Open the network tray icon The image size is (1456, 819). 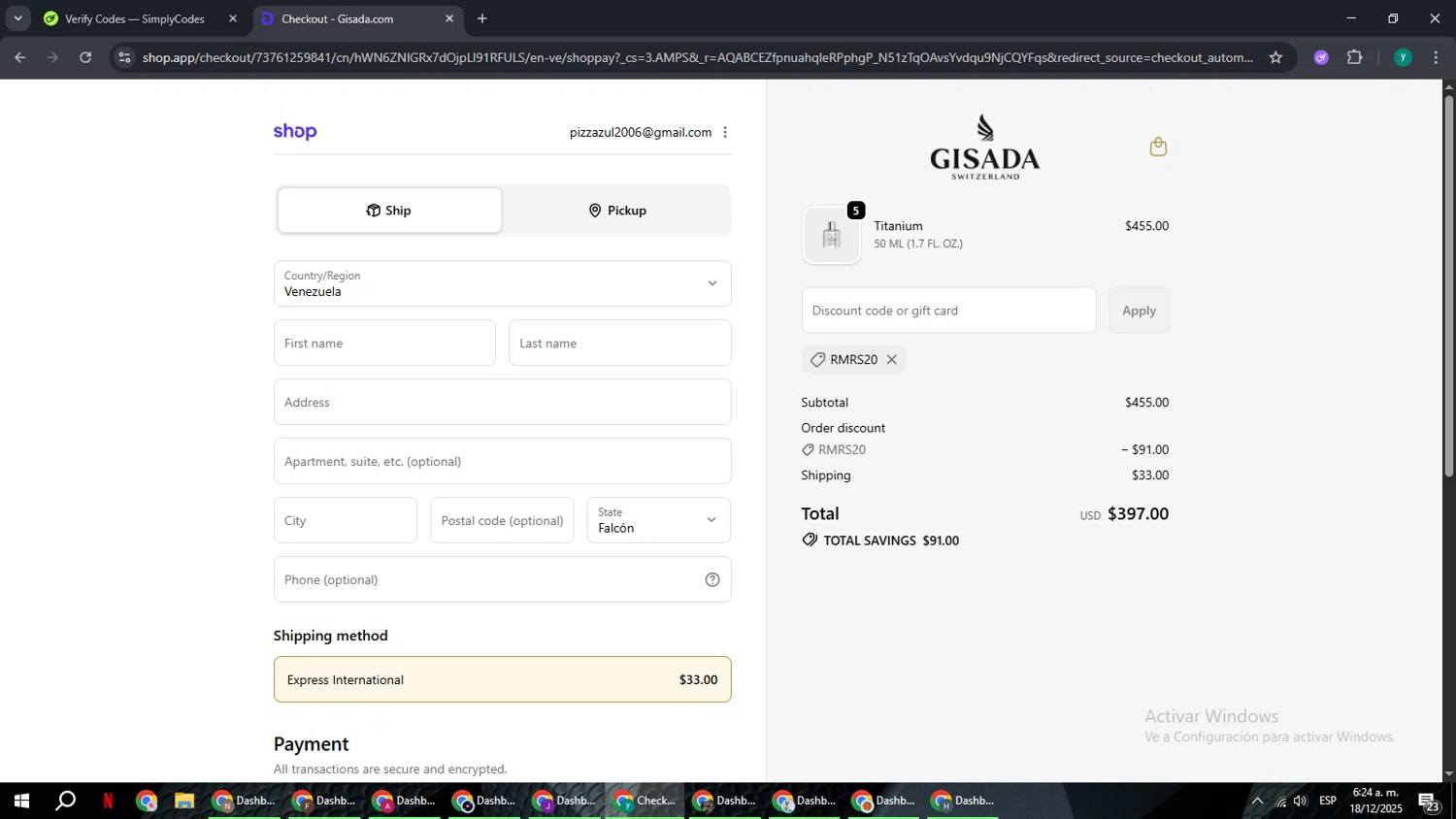[1280, 801]
